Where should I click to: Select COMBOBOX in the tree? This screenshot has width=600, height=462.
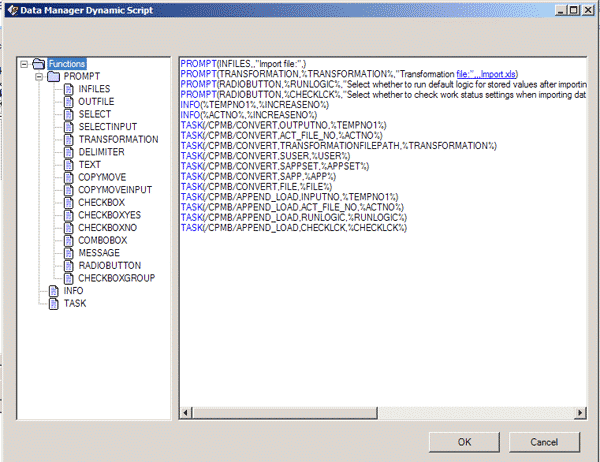tap(103, 241)
